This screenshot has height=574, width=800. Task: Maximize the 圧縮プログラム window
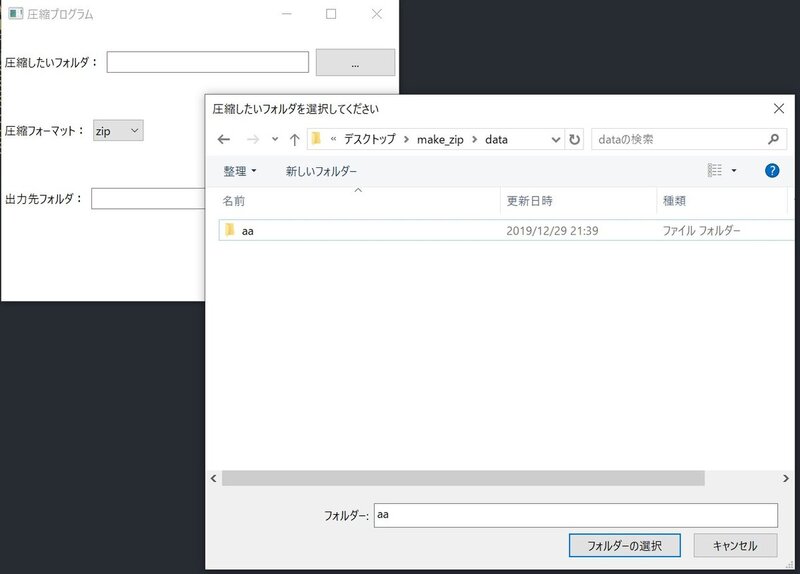coord(331,14)
